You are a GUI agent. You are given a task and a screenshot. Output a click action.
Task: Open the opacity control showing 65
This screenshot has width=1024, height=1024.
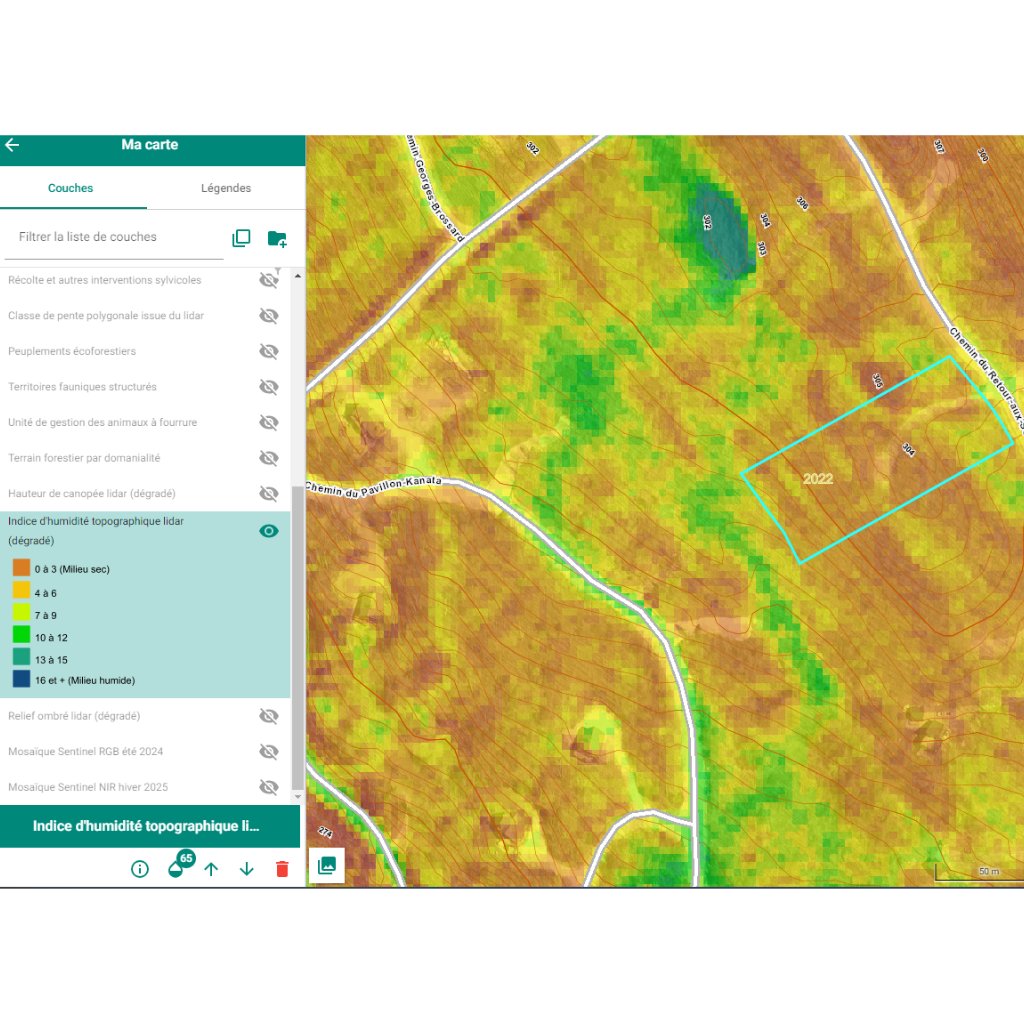pyautogui.click(x=177, y=868)
